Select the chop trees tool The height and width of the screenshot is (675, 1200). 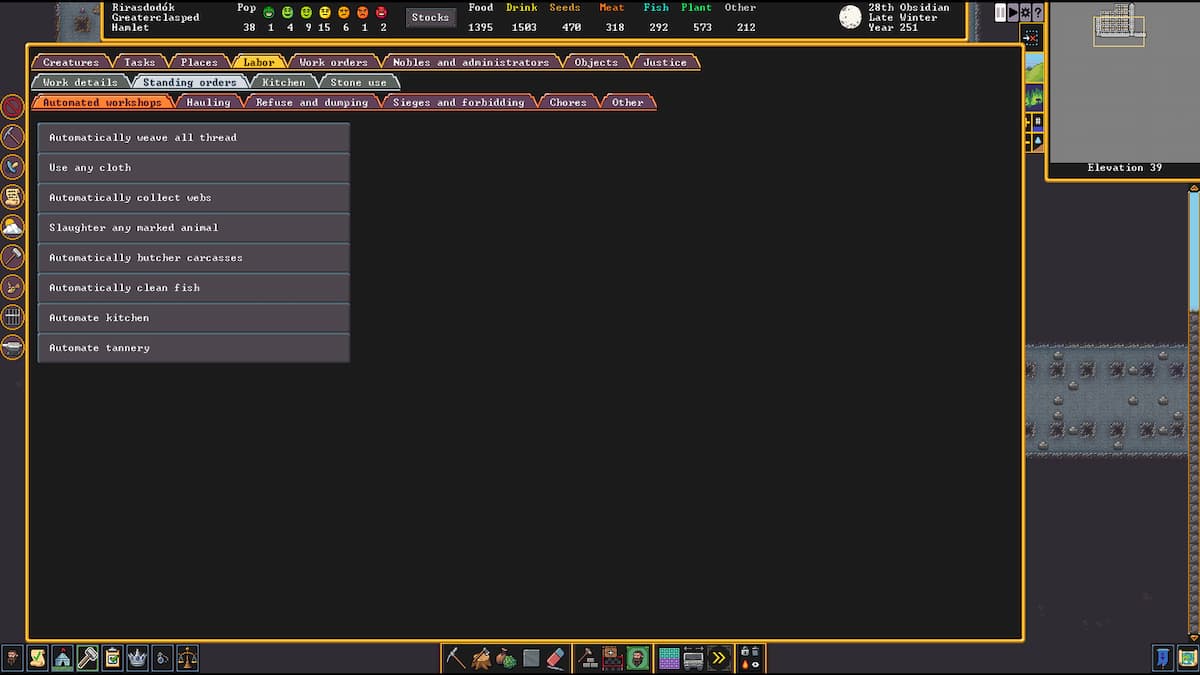pos(479,657)
